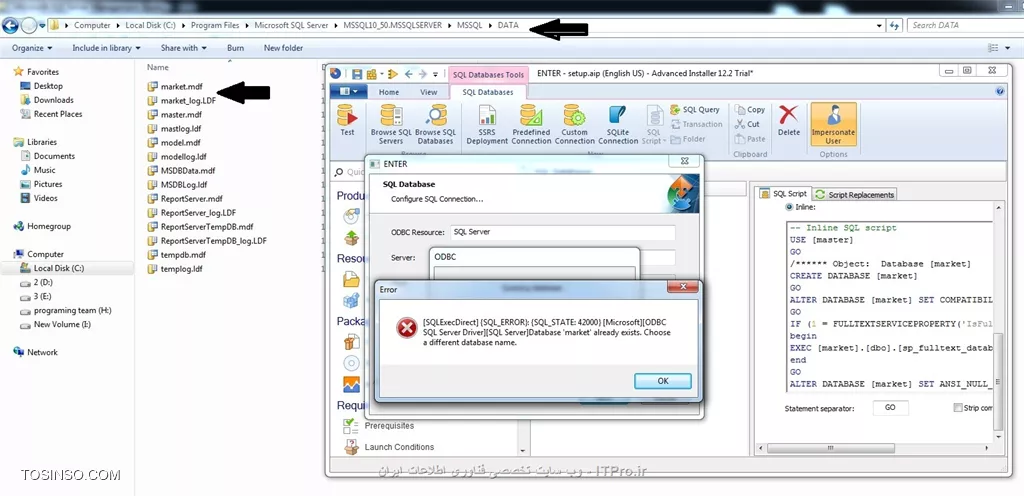
Task: Click the Statement separator GO field
Action: point(891,408)
